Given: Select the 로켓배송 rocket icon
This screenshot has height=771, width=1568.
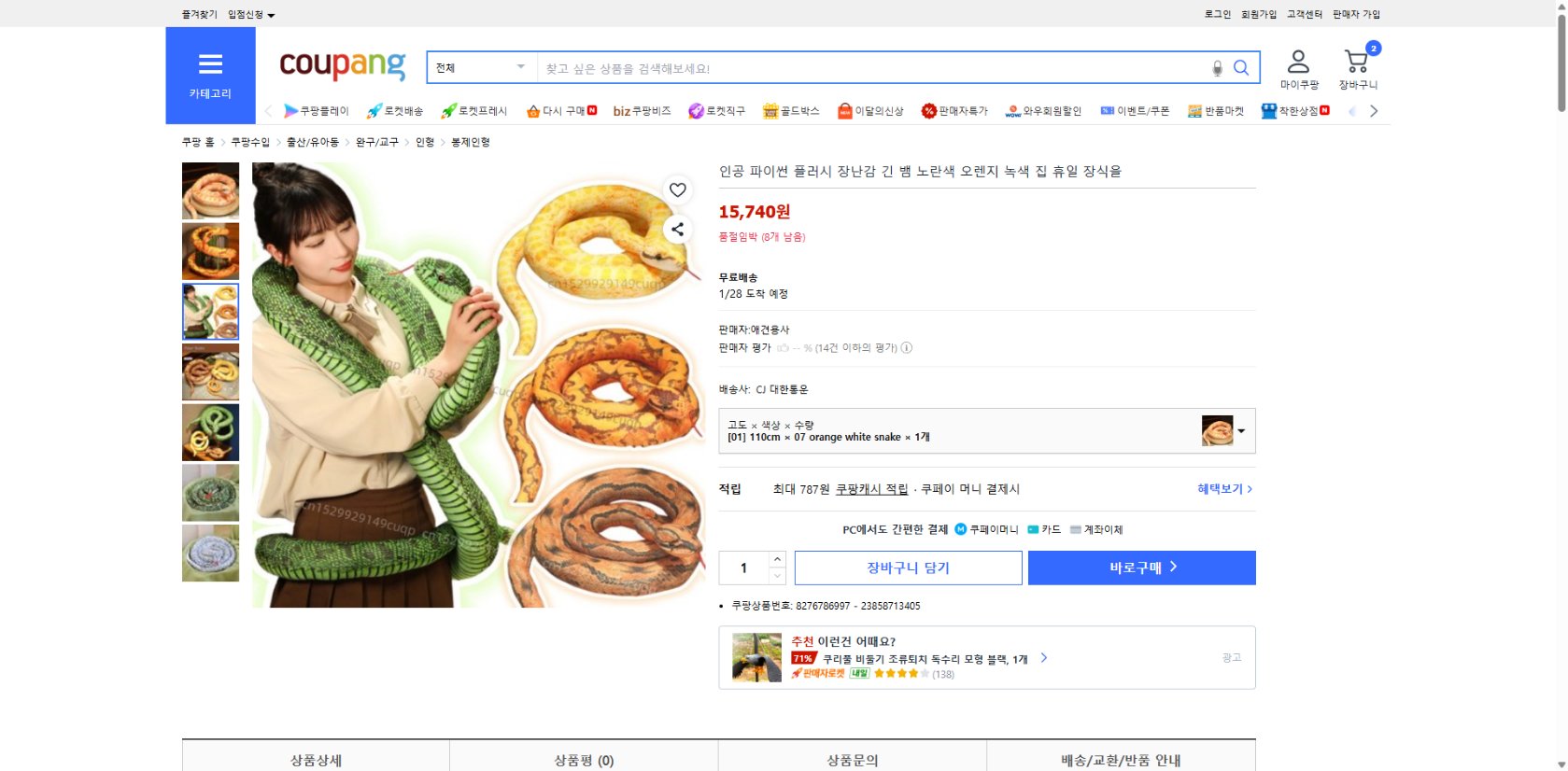Looking at the screenshot, I should click(x=373, y=110).
